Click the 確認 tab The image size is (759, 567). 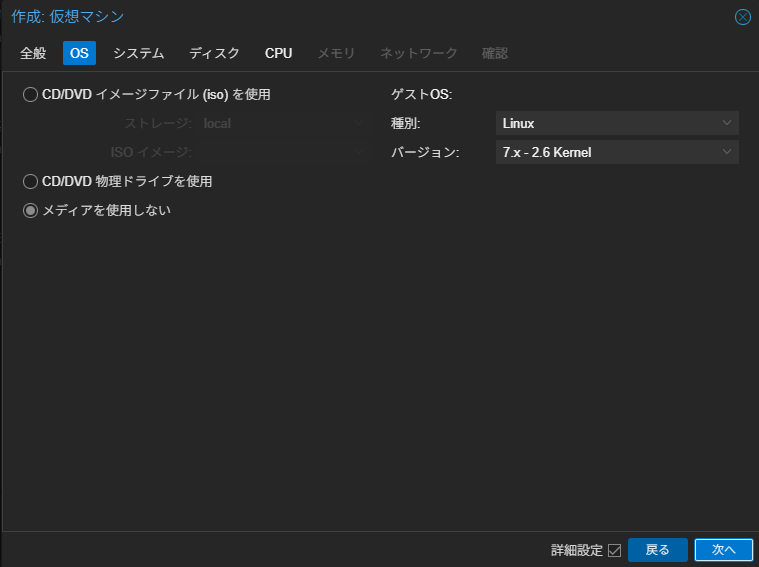point(495,53)
